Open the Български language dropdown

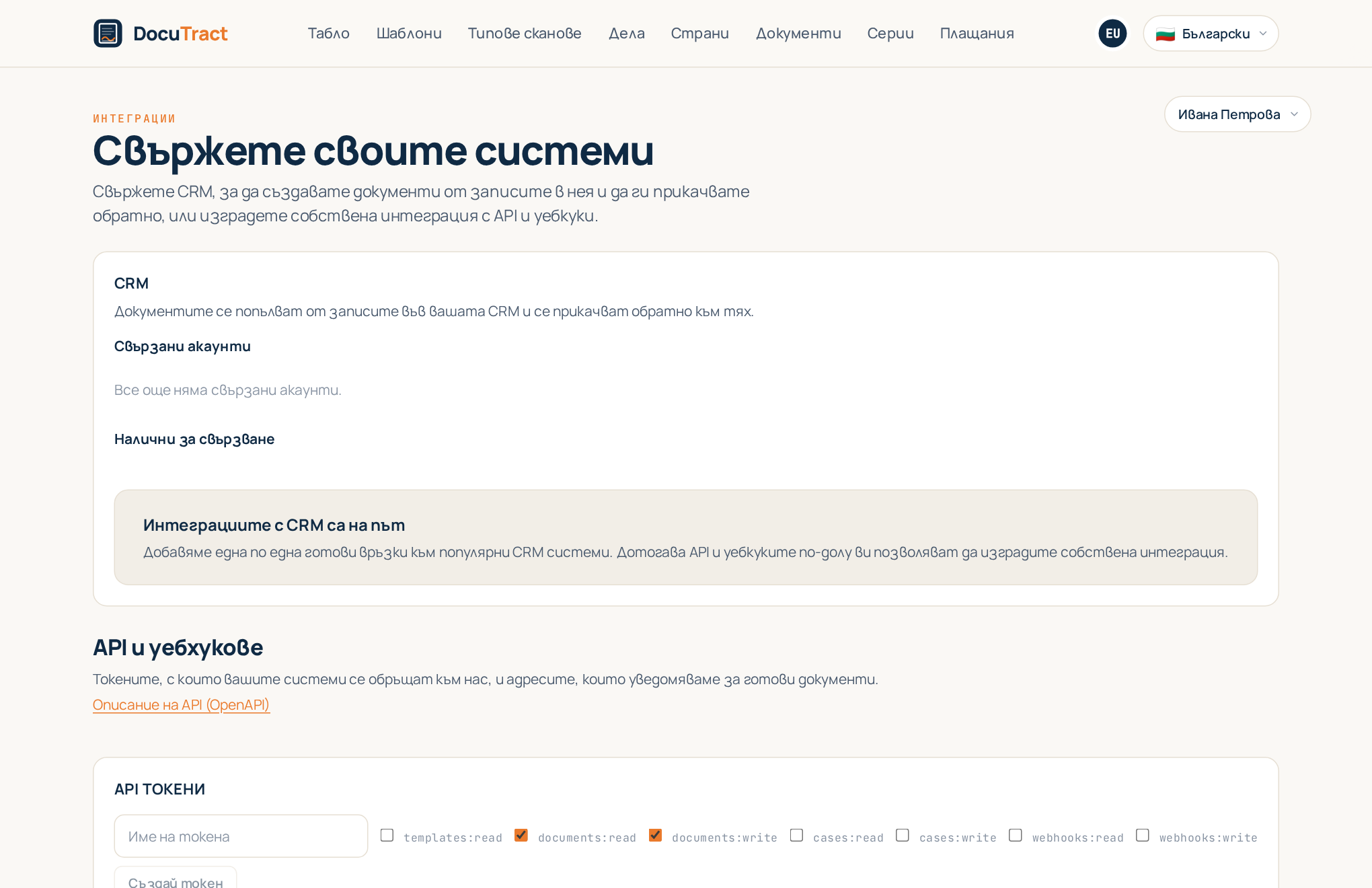click(x=1211, y=33)
